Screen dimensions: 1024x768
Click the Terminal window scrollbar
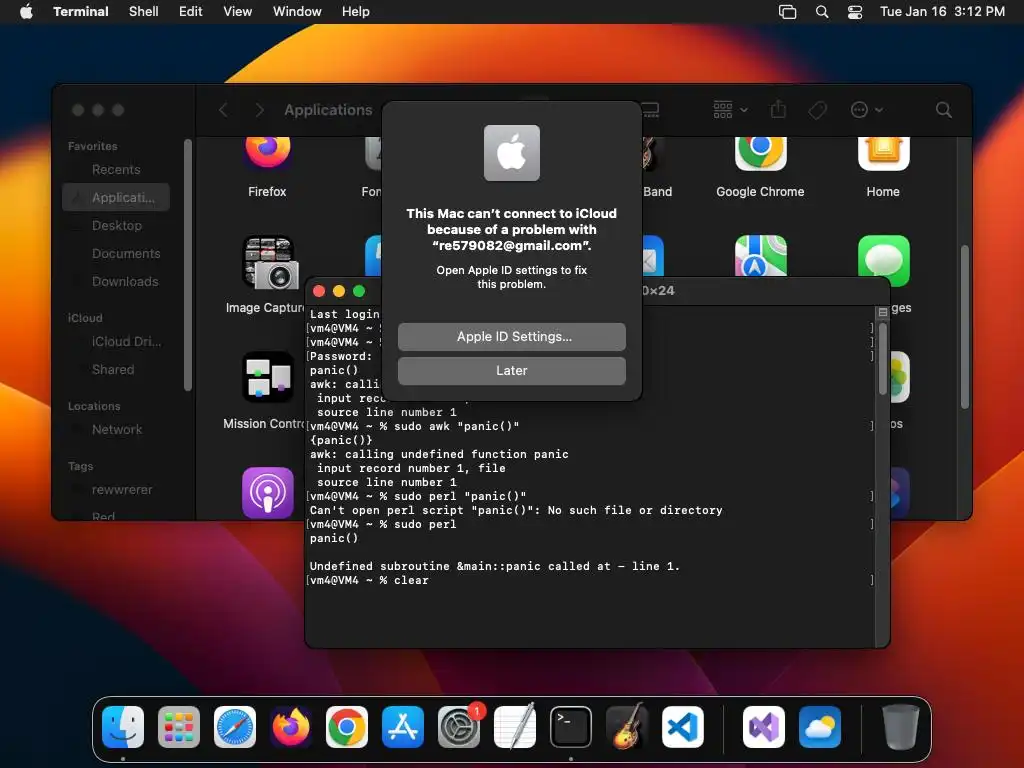click(882, 359)
